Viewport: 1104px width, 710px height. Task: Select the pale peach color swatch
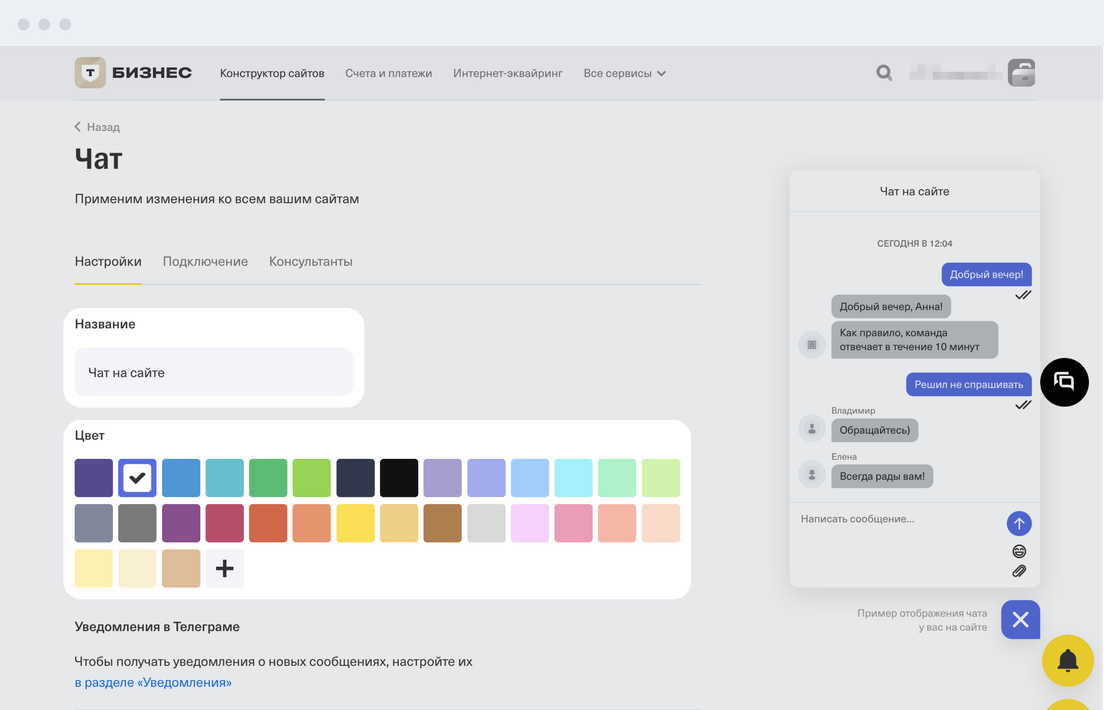[x=661, y=523]
